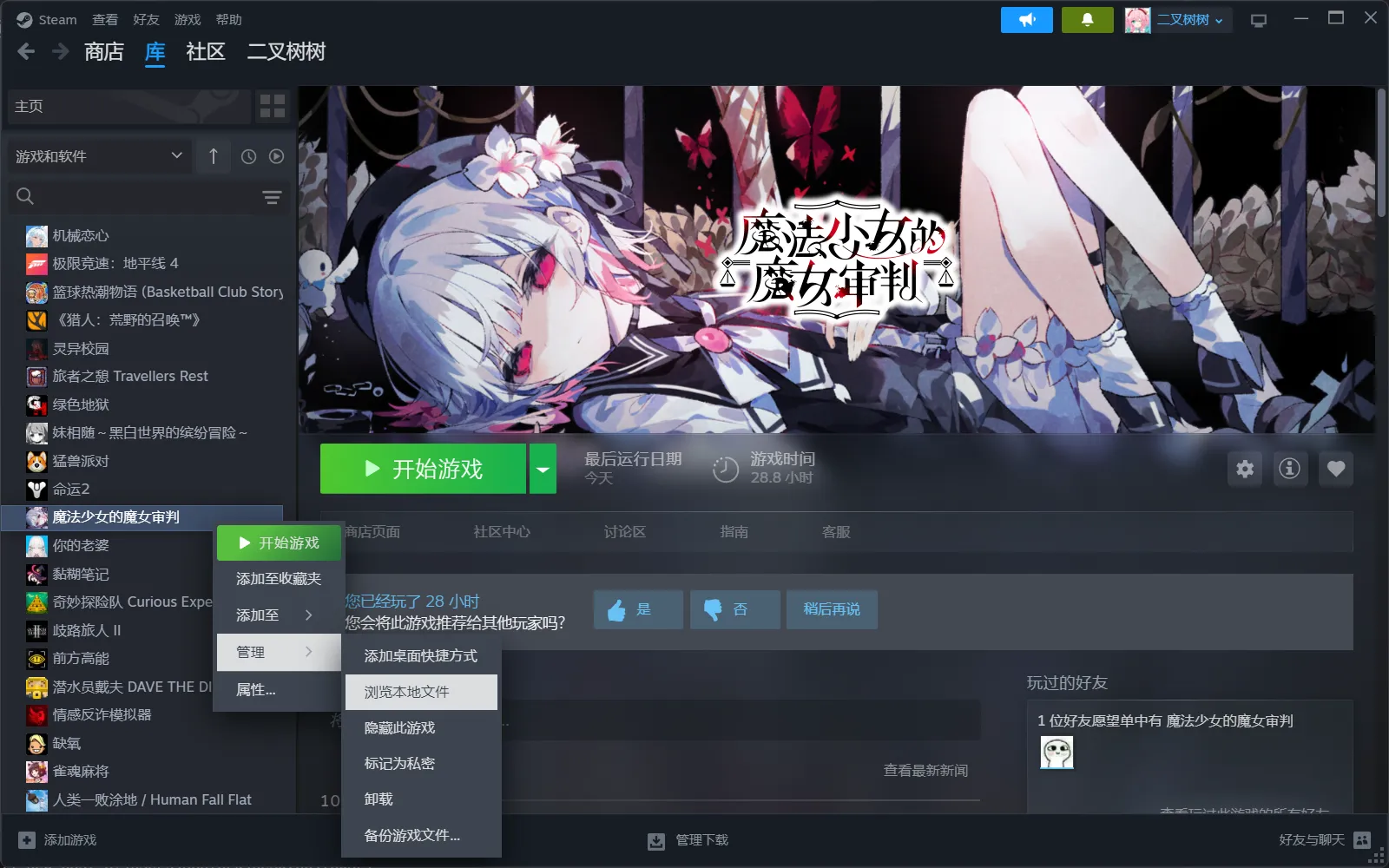The image size is (1389, 868).
Task: Click the game info icon
Action: (x=1290, y=469)
